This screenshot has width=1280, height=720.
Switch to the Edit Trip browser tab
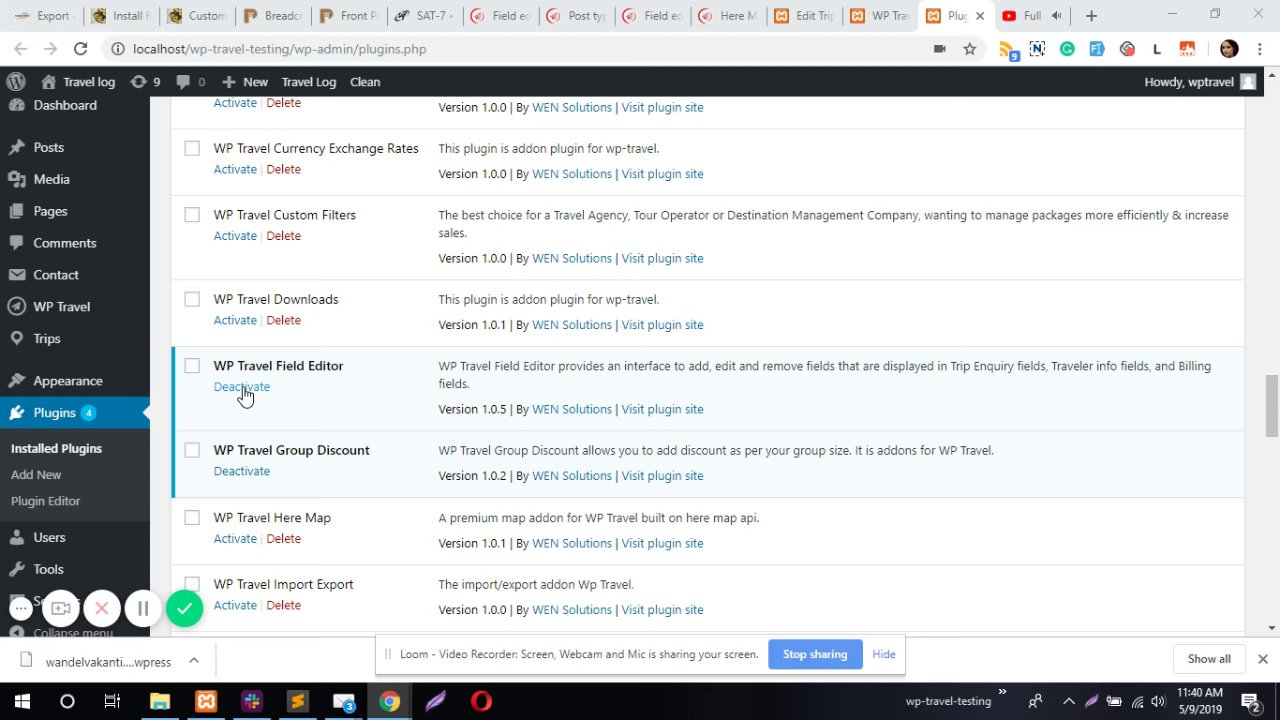pyautogui.click(x=805, y=16)
